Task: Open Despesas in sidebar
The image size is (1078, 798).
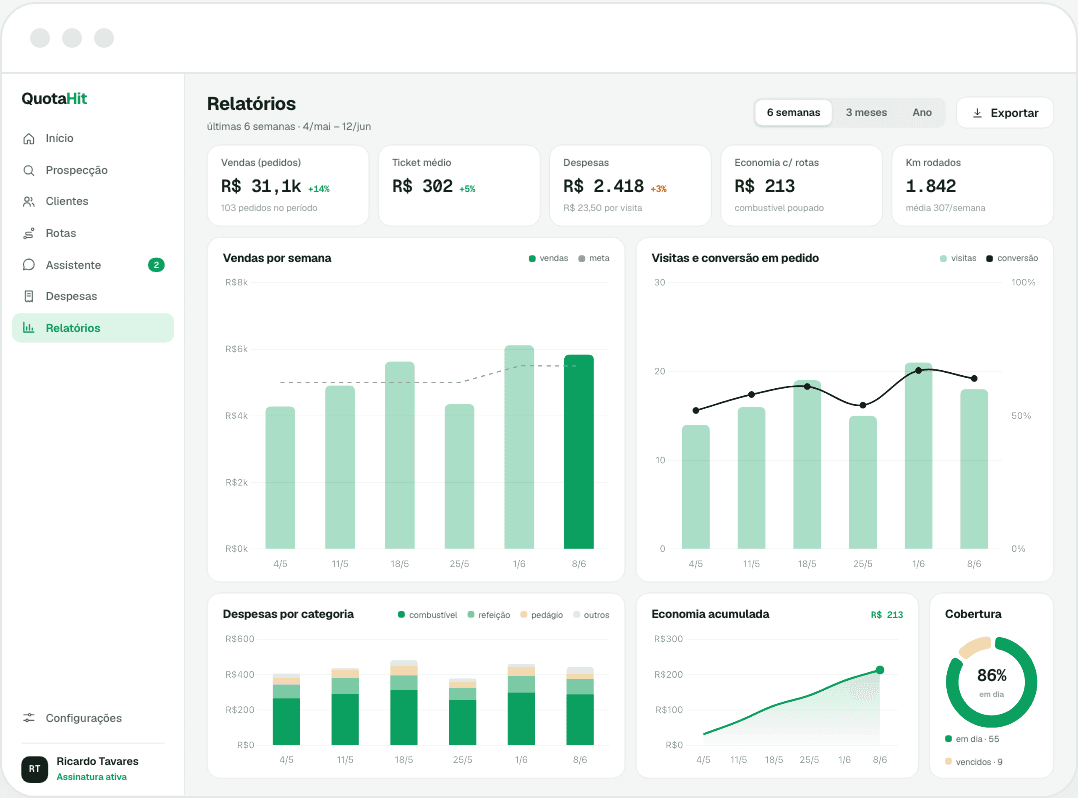Action: tap(93, 296)
